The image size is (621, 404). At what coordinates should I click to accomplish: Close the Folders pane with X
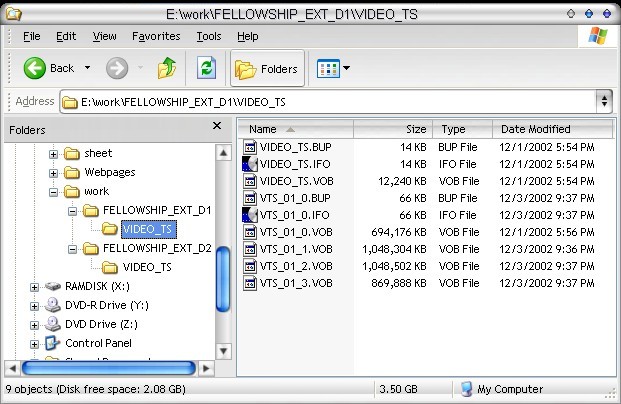(x=217, y=126)
